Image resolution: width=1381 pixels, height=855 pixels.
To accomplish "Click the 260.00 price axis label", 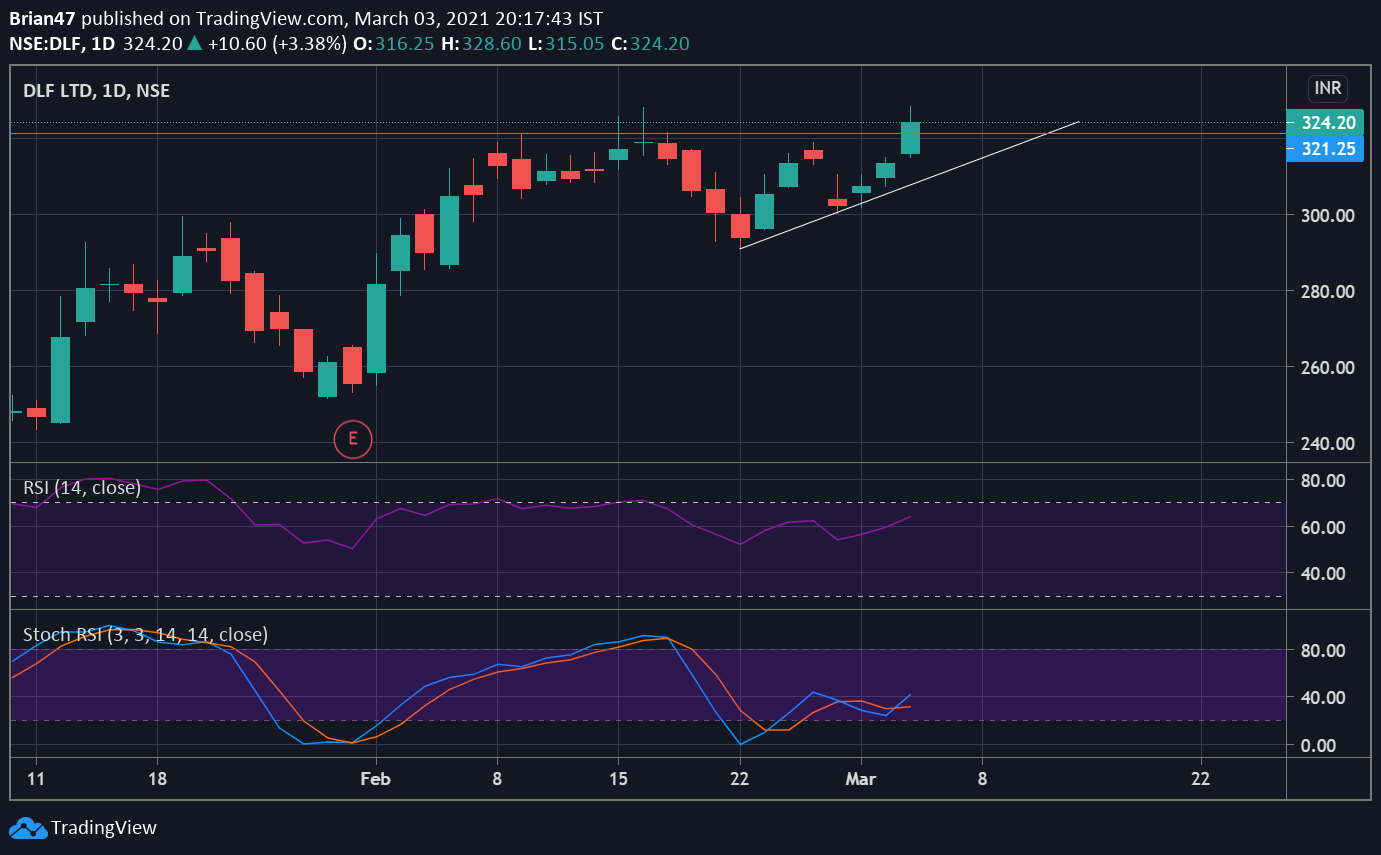I will tap(1326, 367).
